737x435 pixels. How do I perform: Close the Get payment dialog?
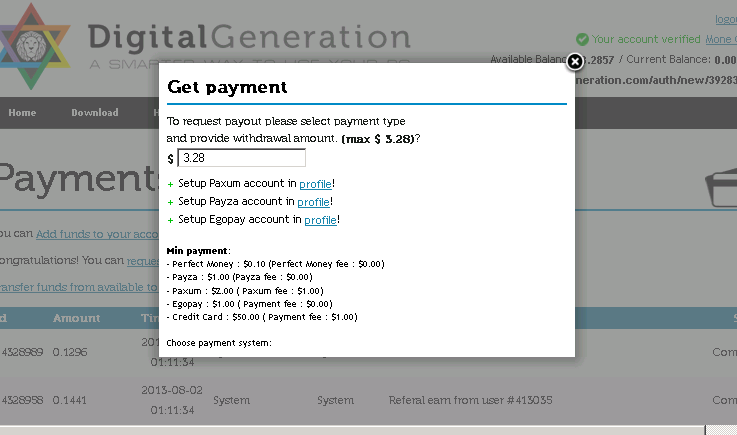(574, 62)
